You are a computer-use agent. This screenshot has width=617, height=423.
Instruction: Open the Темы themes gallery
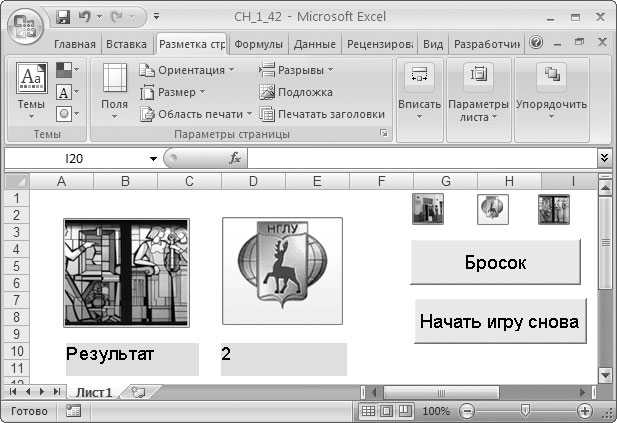coord(31,91)
